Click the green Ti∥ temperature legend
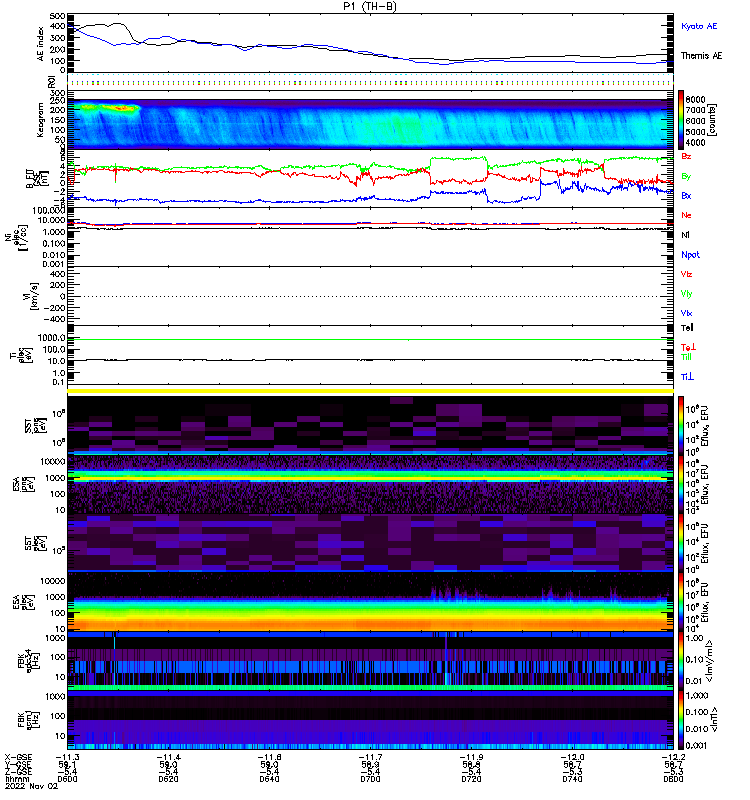The width and height of the screenshot is (750, 800). pyautogui.click(x=686, y=357)
